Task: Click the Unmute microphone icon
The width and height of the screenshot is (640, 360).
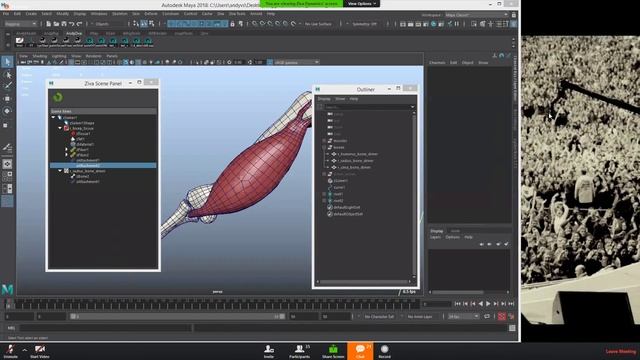Action: pos(10,351)
